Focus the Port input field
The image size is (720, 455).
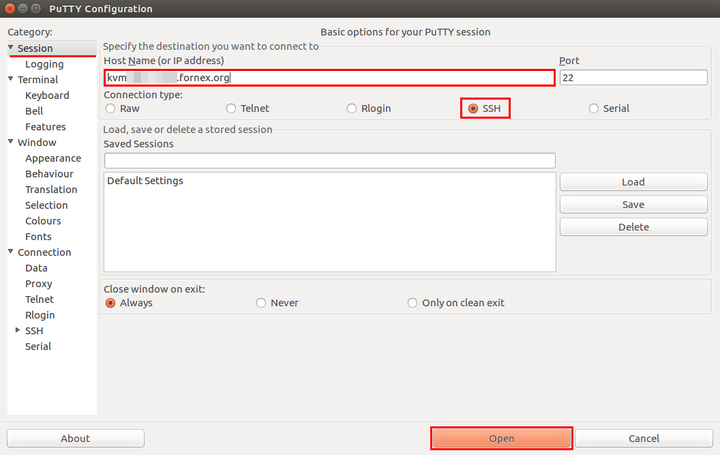pyautogui.click(x=633, y=78)
